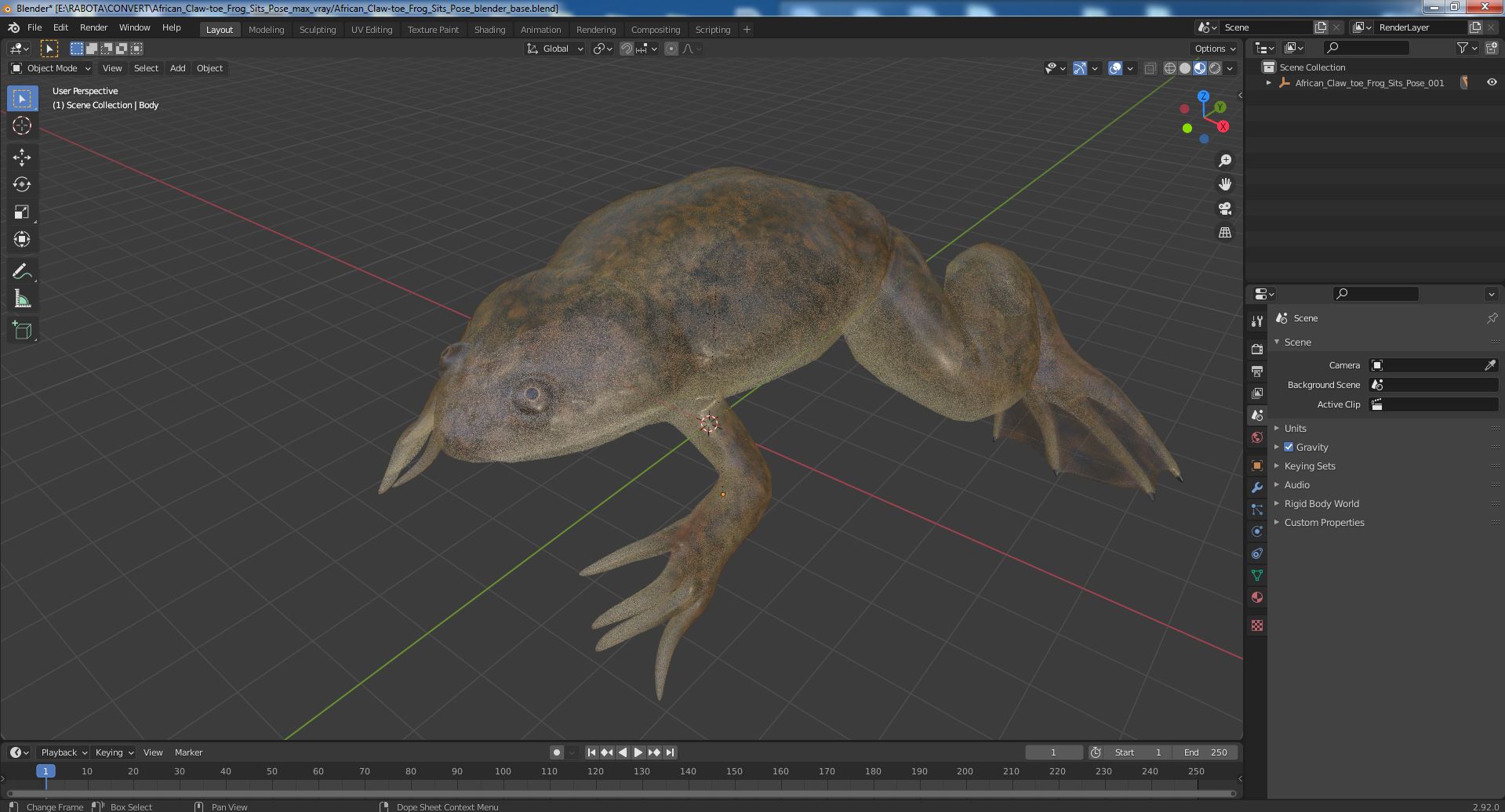The image size is (1505, 812).
Task: Toggle show gizmos button
Action: pyautogui.click(x=1080, y=68)
